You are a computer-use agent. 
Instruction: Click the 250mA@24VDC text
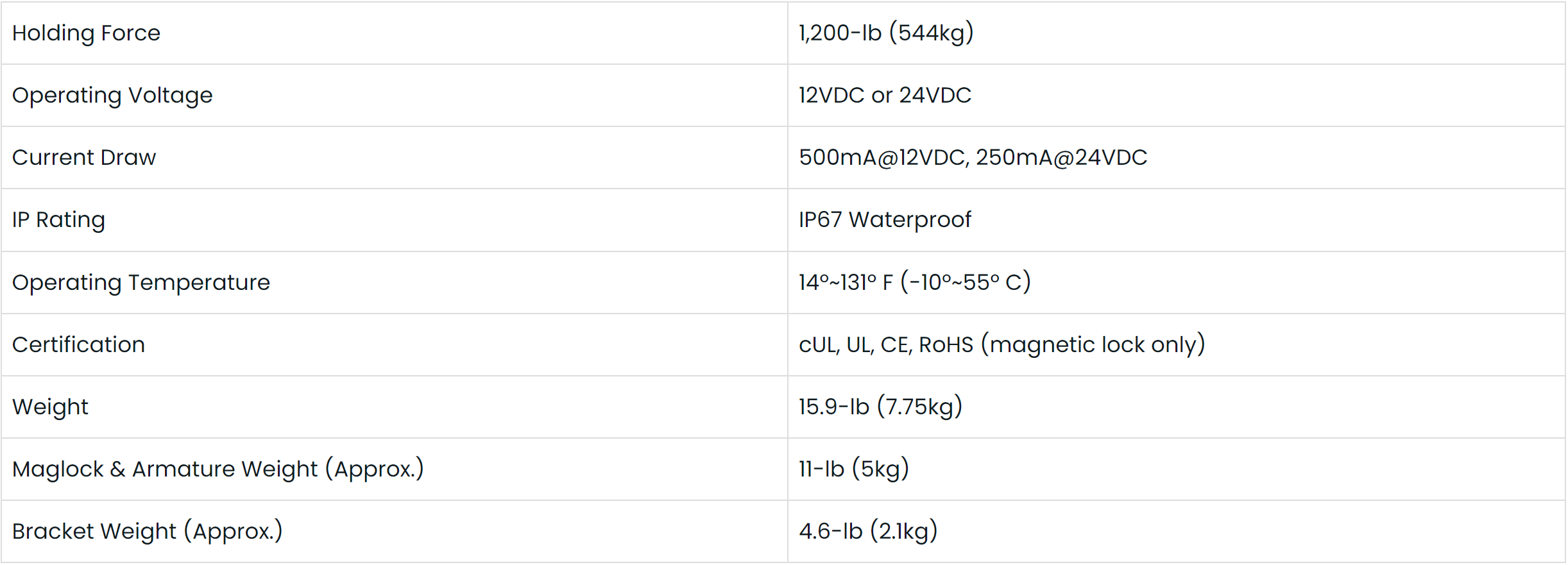click(x=1061, y=157)
